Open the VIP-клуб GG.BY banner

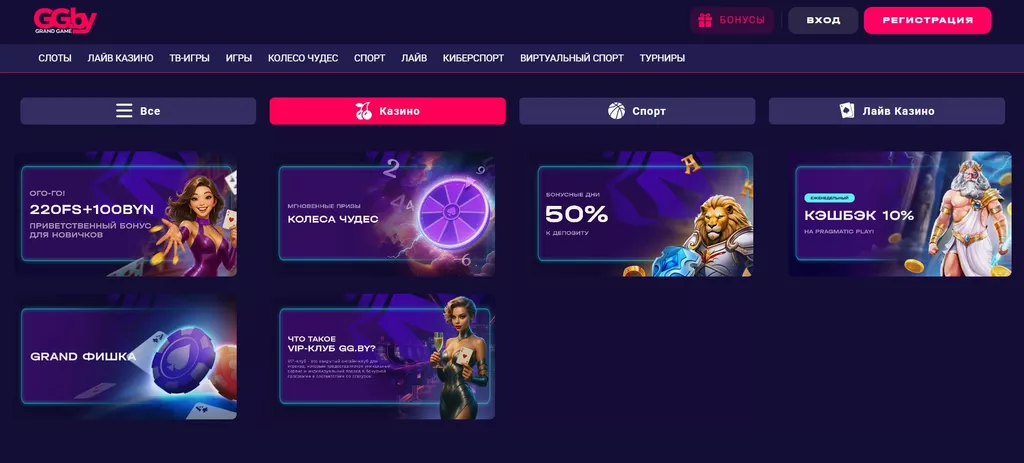[x=384, y=357]
